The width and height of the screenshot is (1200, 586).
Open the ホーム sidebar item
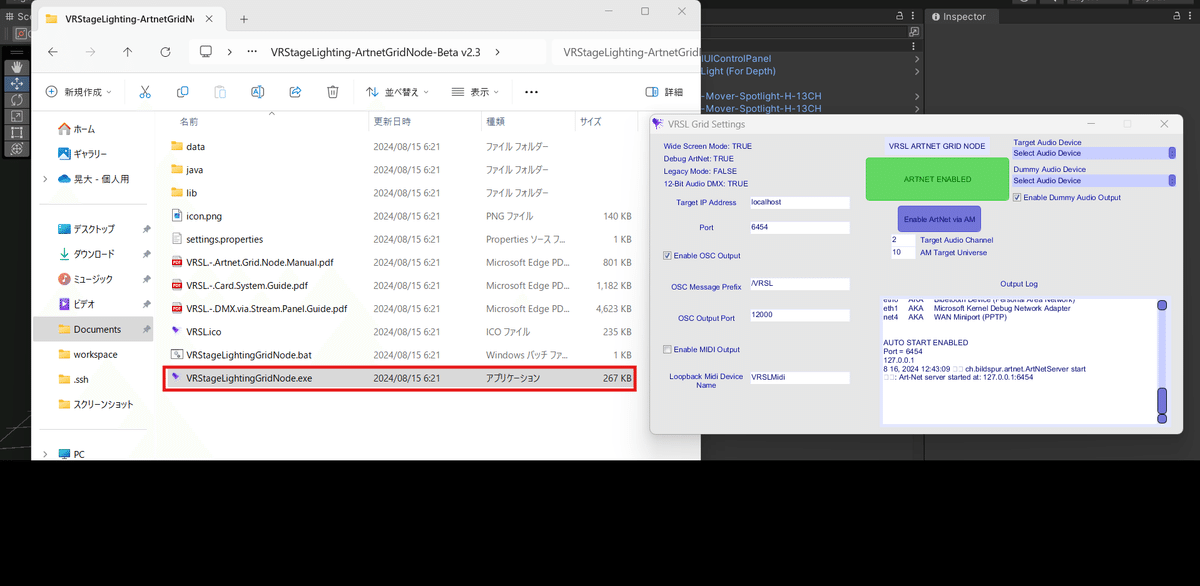[x=77, y=129]
